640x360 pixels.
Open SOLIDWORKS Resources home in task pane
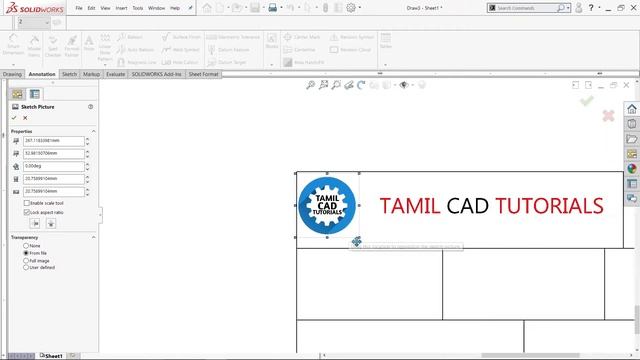pos(632,109)
